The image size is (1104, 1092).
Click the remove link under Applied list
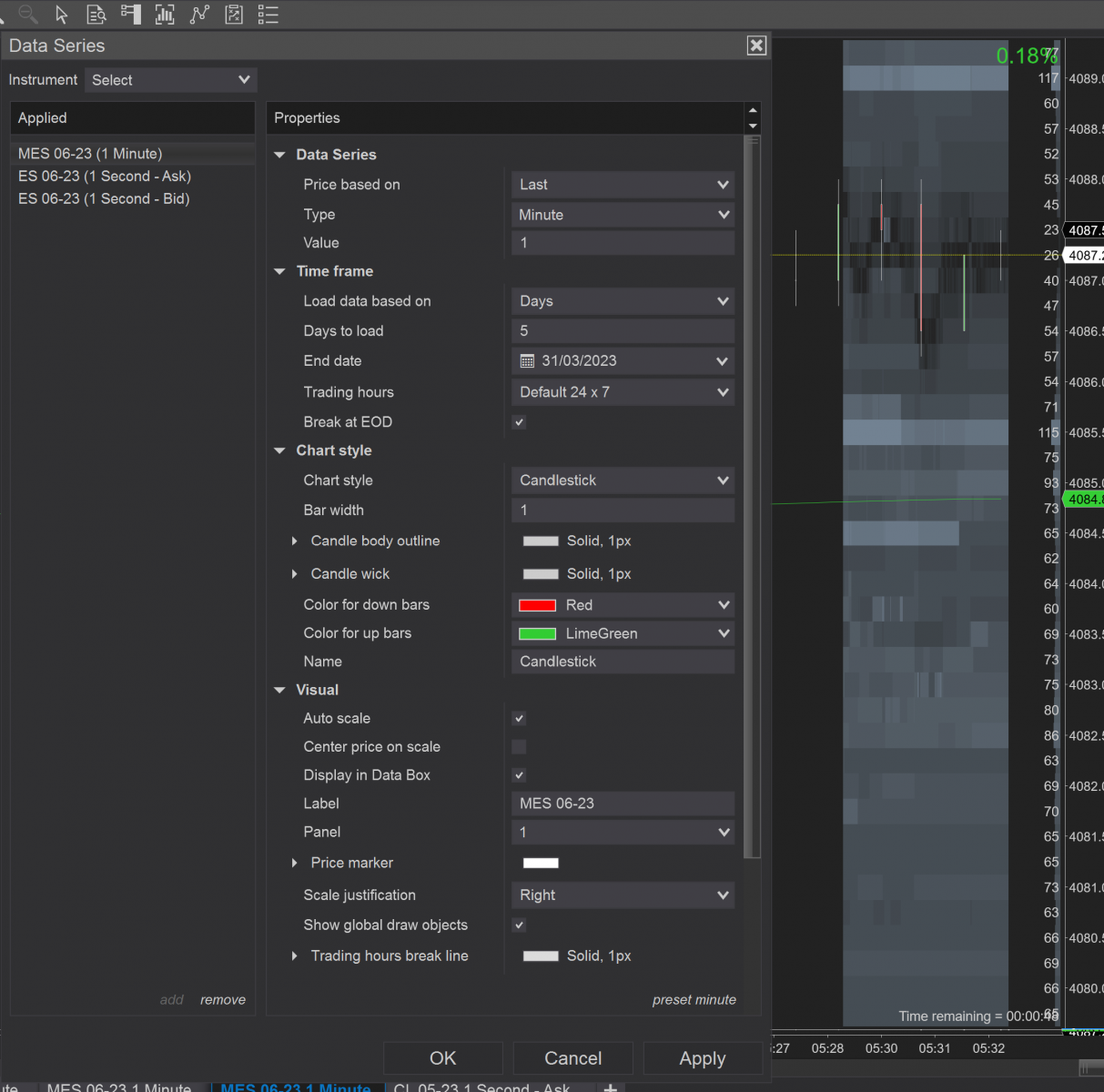(x=223, y=1000)
